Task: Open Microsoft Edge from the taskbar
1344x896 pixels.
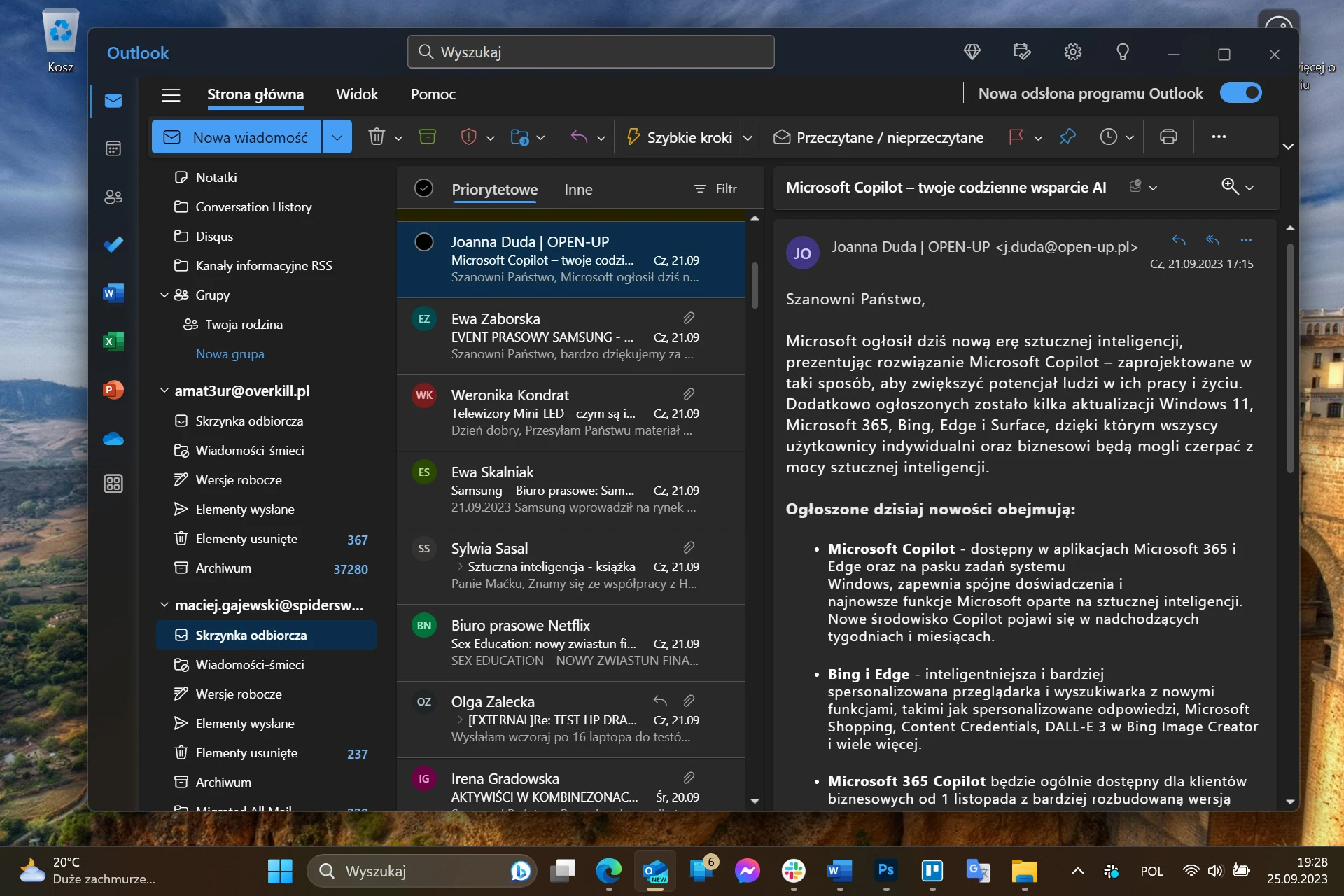Action: [608, 871]
